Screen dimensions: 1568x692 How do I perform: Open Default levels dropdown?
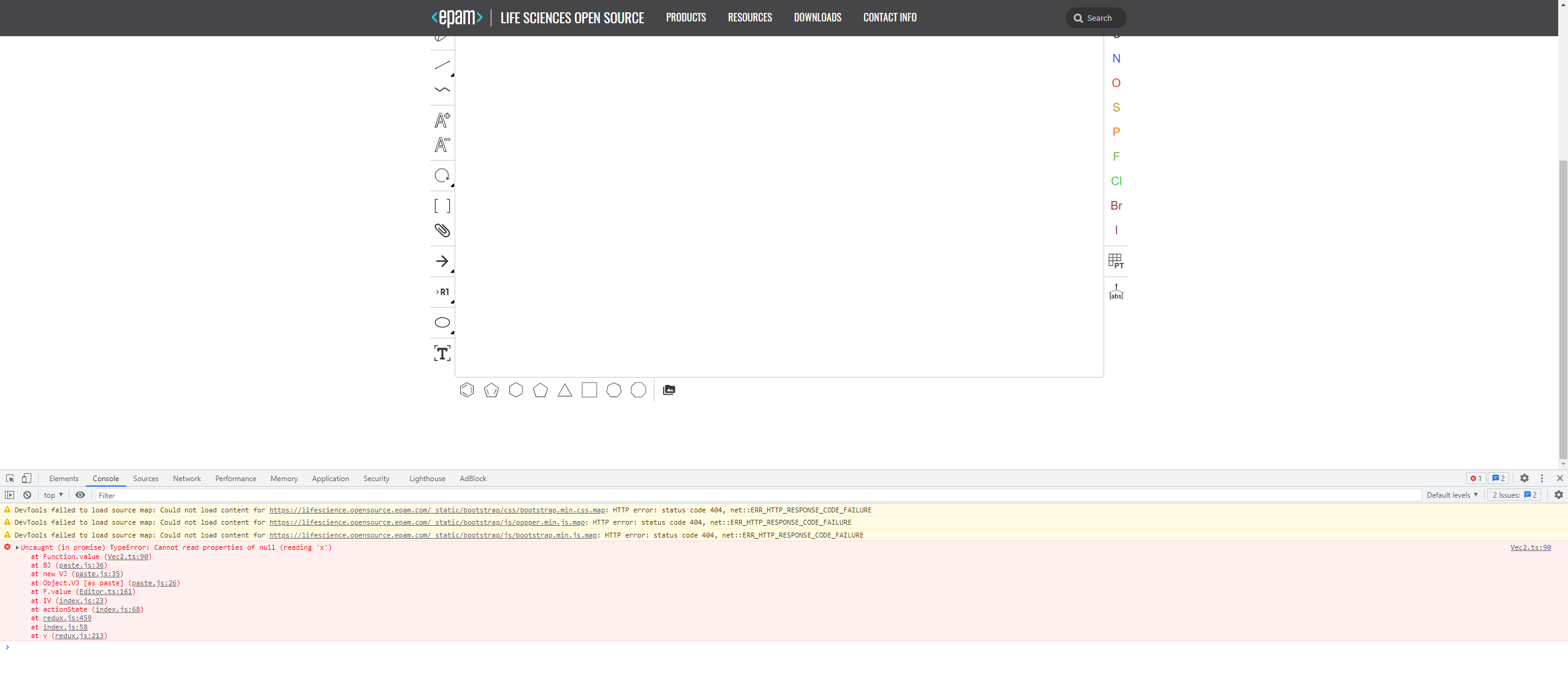tap(1452, 495)
